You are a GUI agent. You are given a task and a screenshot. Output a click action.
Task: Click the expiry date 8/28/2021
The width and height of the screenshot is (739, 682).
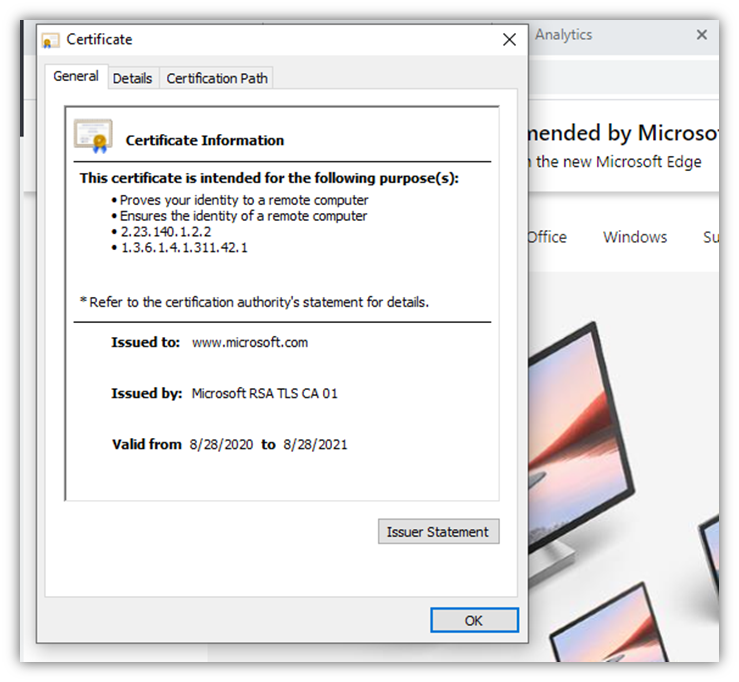pos(315,444)
